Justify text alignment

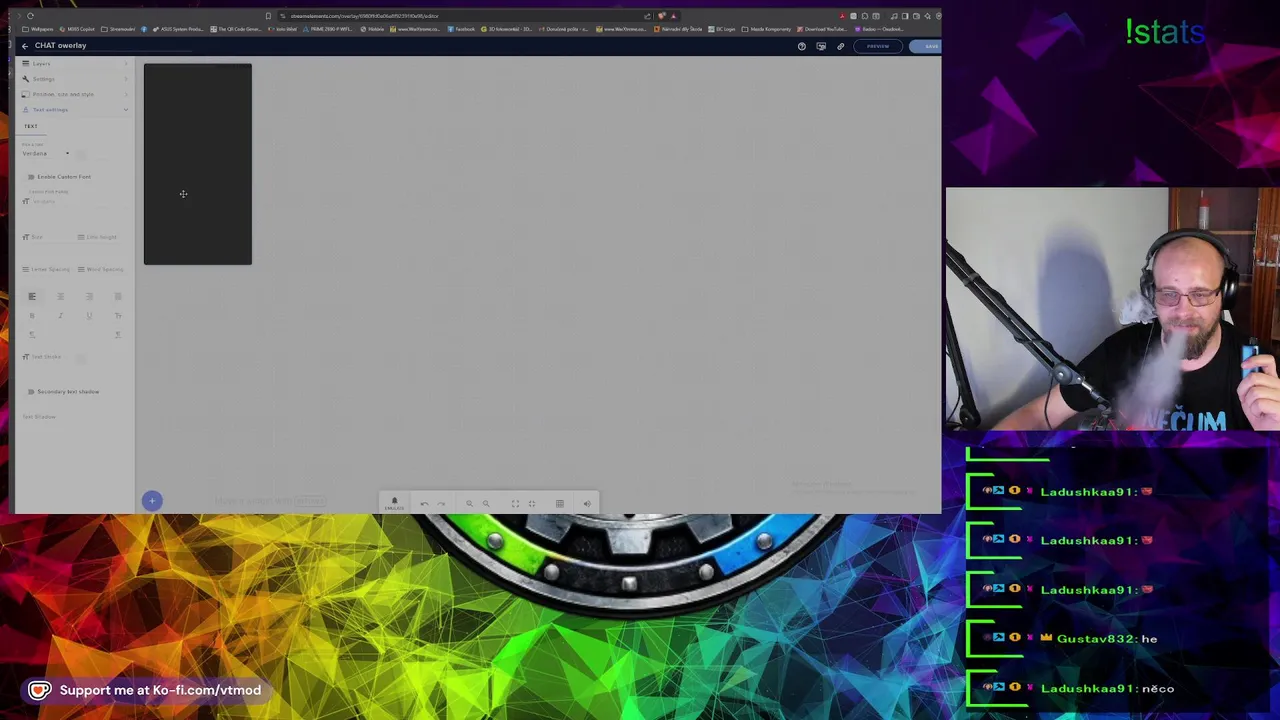(x=118, y=297)
